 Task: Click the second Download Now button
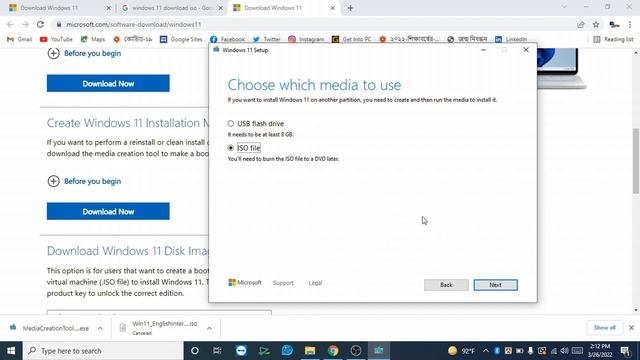coord(108,211)
